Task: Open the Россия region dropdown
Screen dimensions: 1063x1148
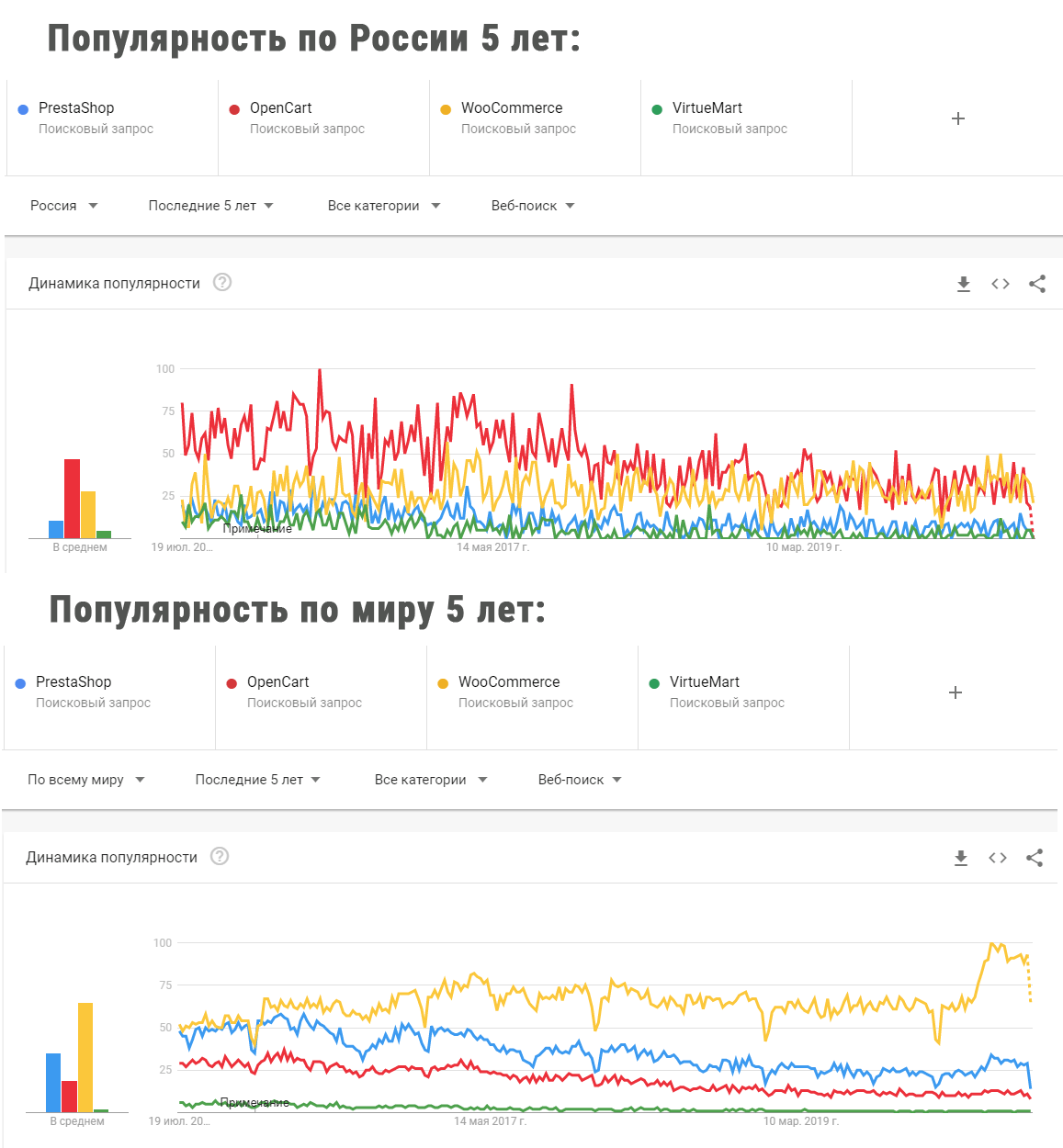Action: tap(63, 206)
